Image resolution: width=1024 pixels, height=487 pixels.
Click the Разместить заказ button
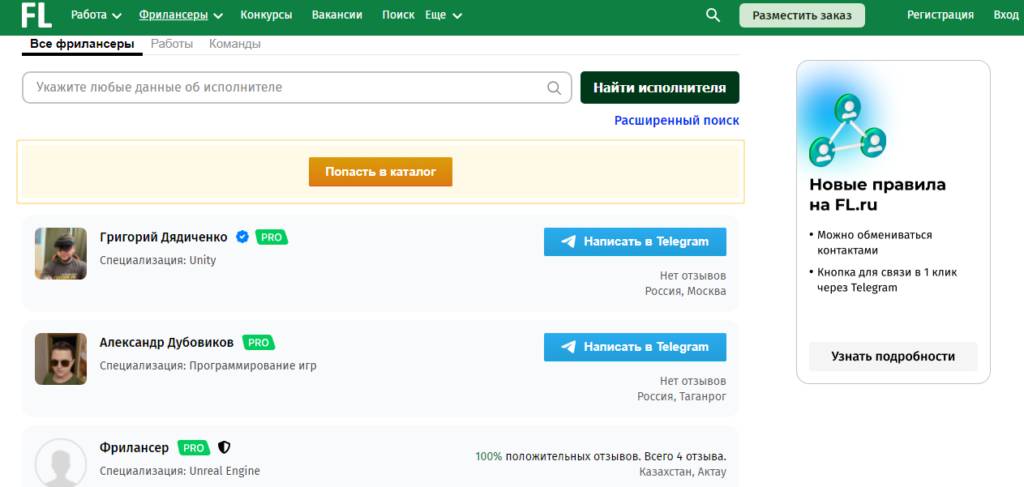pyautogui.click(x=802, y=16)
